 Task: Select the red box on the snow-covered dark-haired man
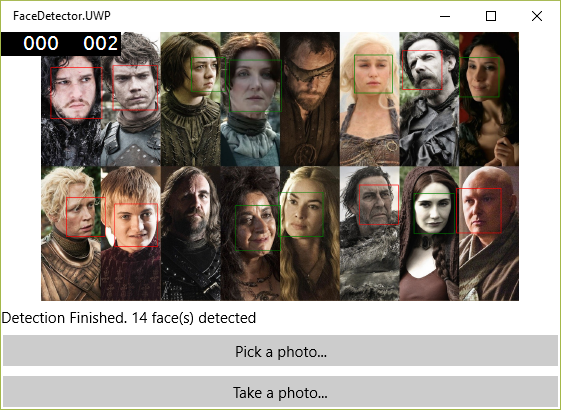[76, 93]
